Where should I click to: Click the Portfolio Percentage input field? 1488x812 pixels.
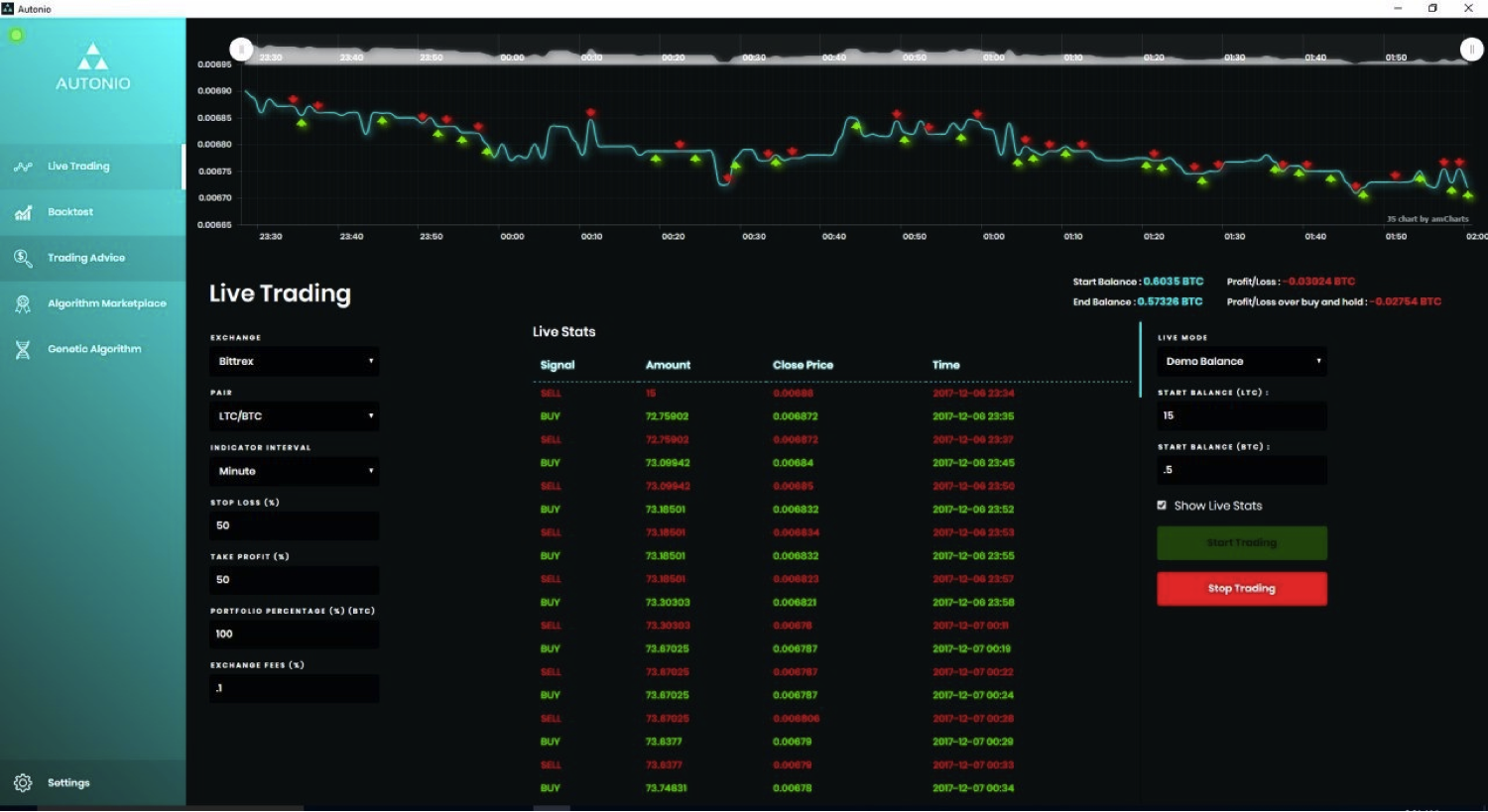pos(294,635)
